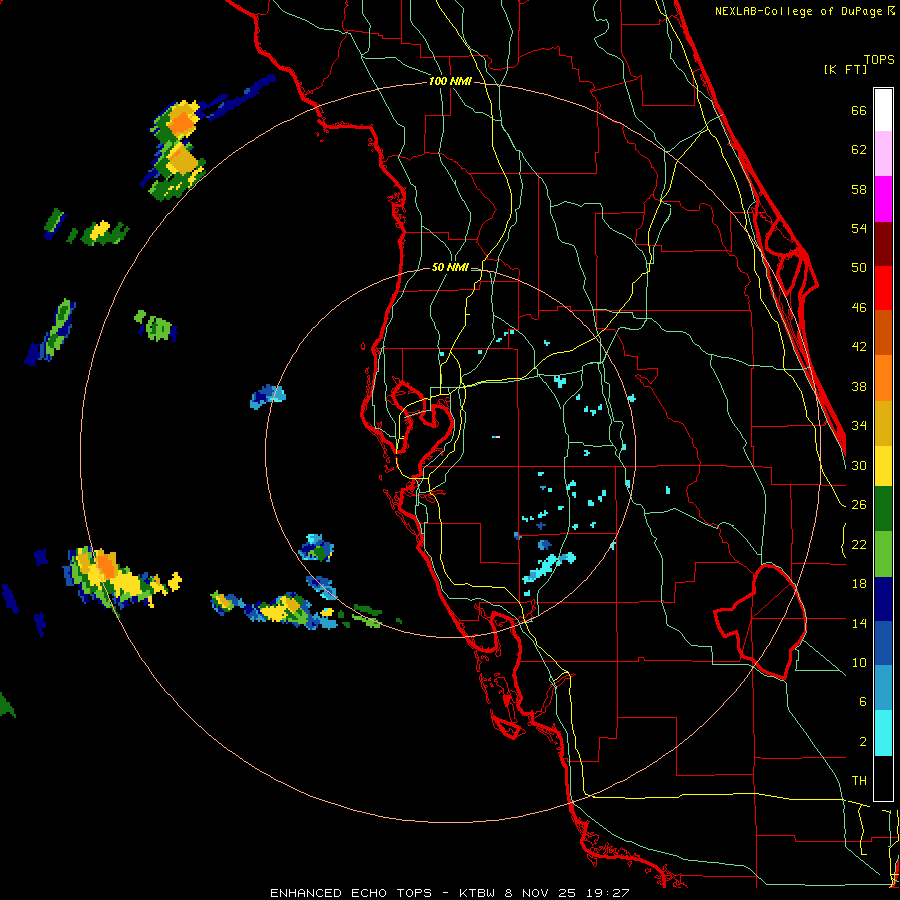Viewport: 900px width, 900px height.
Task: Click the white swatch in the tops legend
Action: tap(883, 110)
